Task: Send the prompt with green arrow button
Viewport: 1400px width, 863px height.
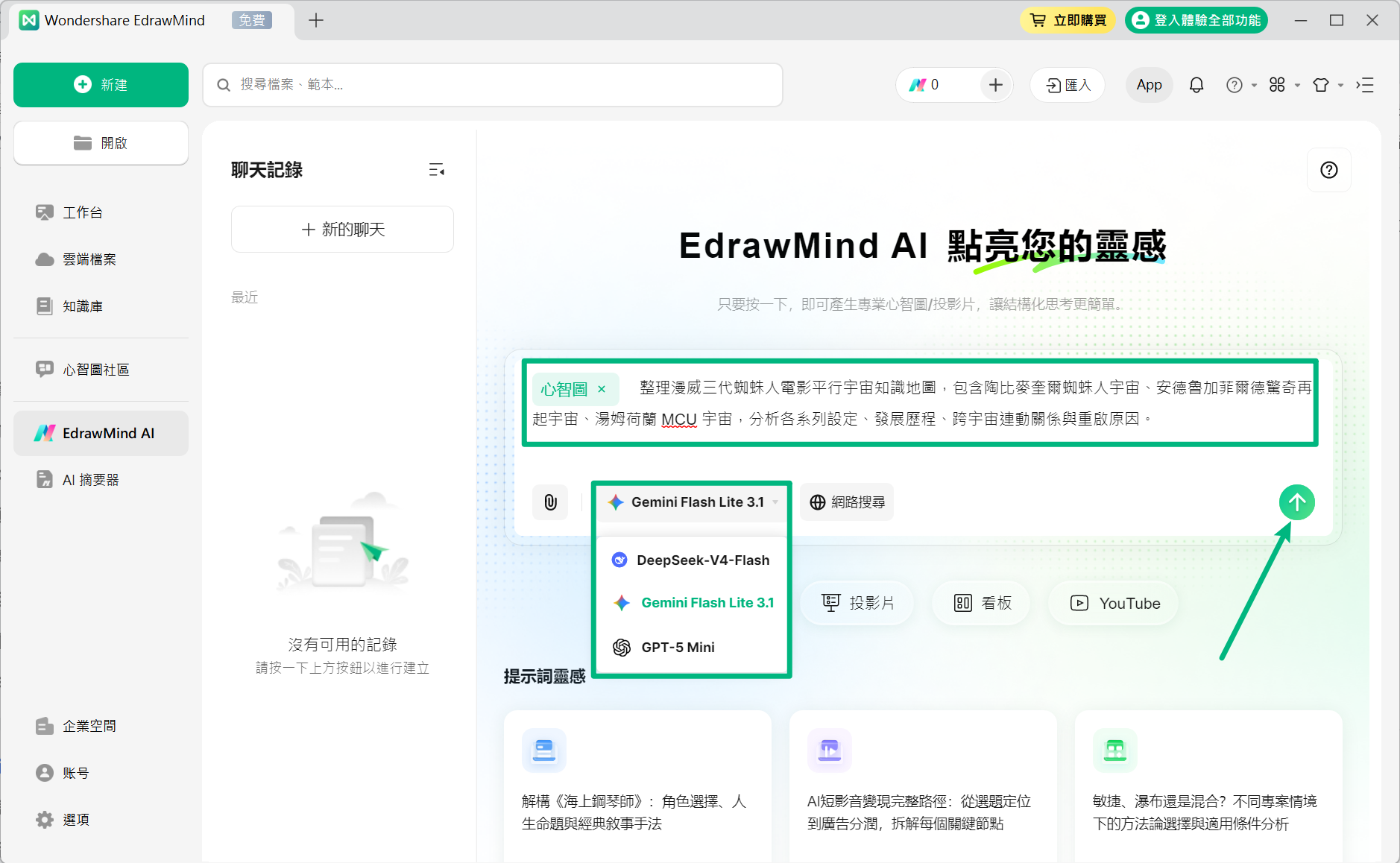Action: point(1296,502)
